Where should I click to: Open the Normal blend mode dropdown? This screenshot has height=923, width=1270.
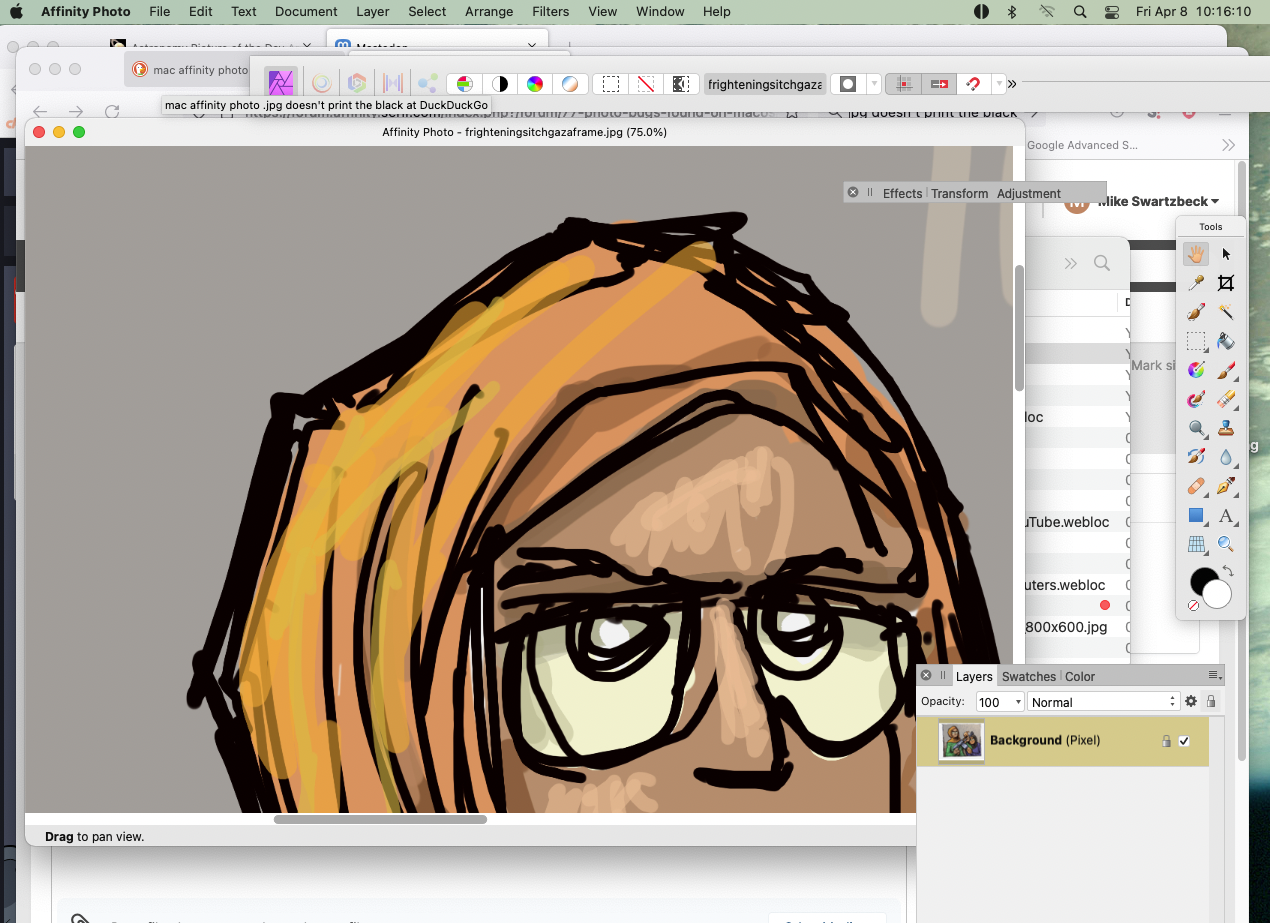click(x=1103, y=702)
